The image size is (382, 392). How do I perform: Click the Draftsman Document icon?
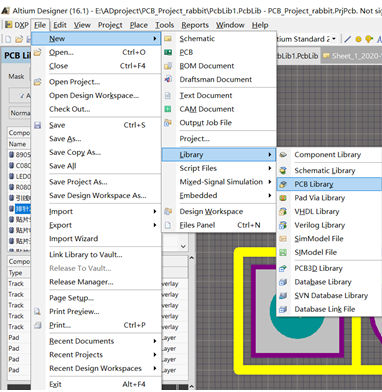[x=168, y=79]
